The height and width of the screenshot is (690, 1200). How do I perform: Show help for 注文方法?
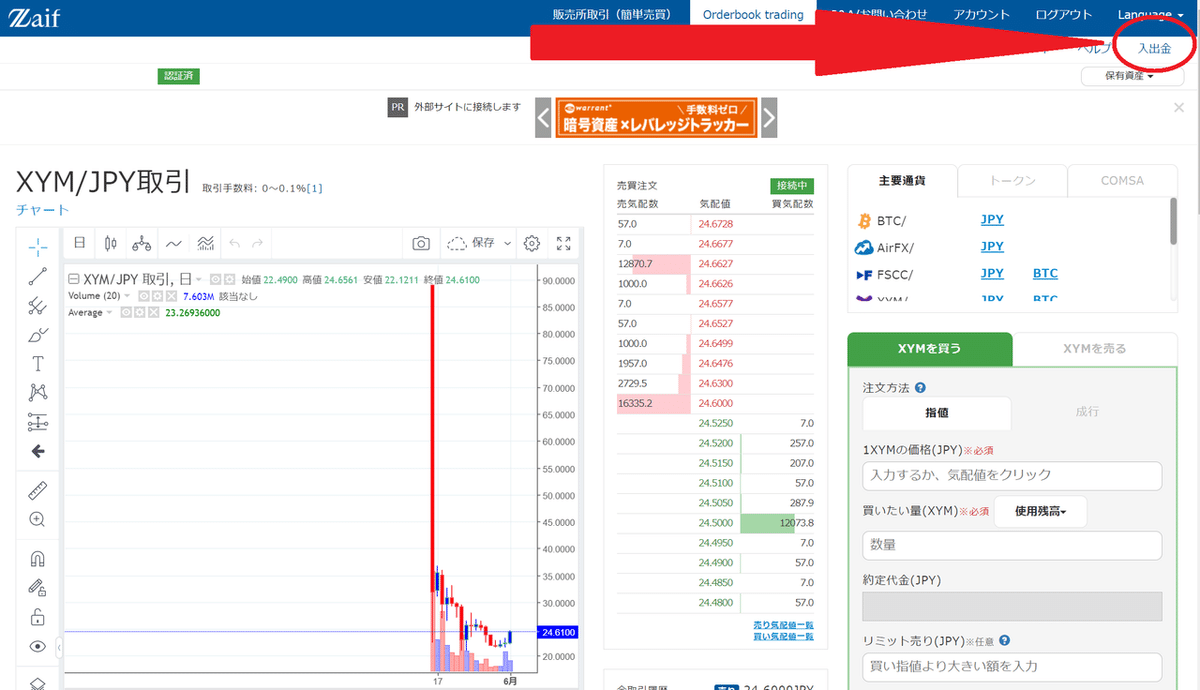[920, 387]
